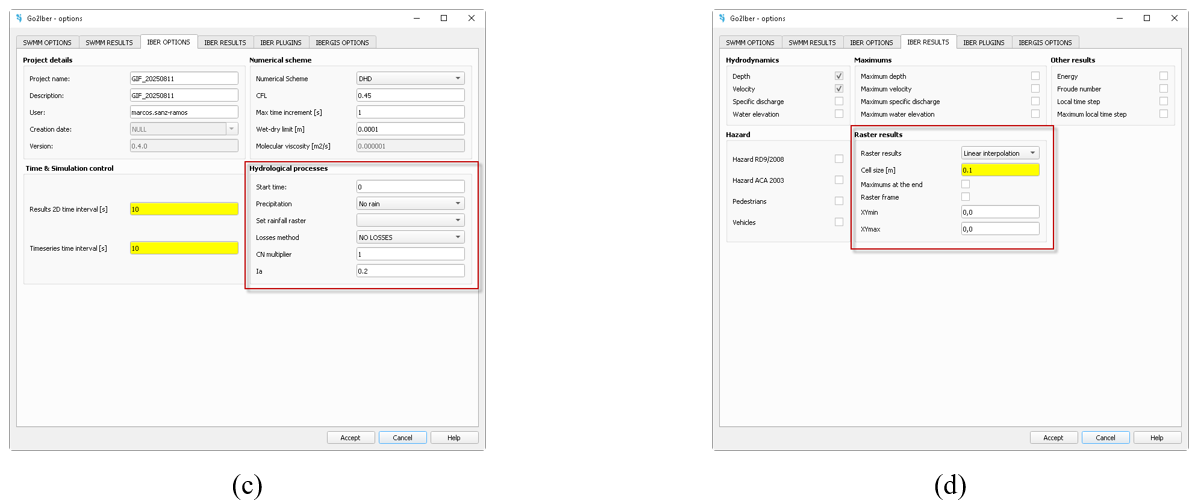Select the IBERGIS OPTIONS tab in dialog (d)
Image resolution: width=1194 pixels, height=503 pixels.
[x=1044, y=42]
